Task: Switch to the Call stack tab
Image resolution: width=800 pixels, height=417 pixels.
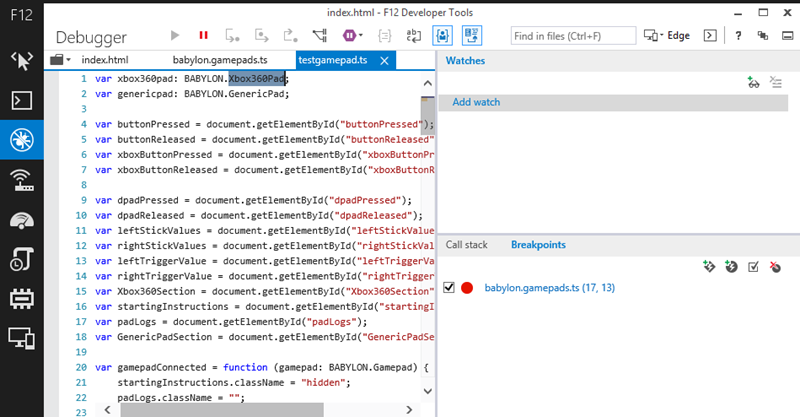Action: pos(466,245)
